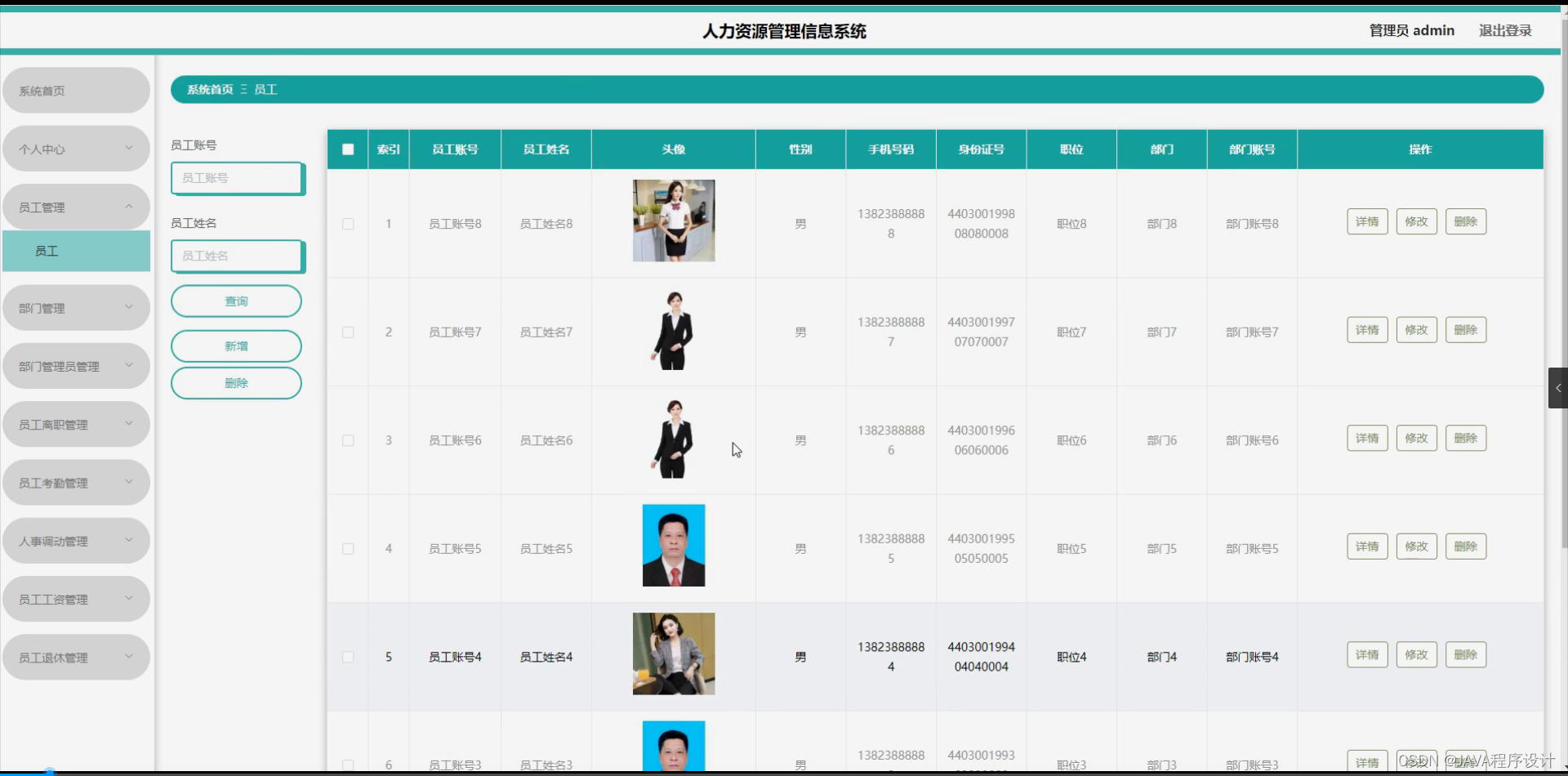This screenshot has height=776, width=1568.
Task: Click the 员工账号4 cell
Action: click(455, 657)
